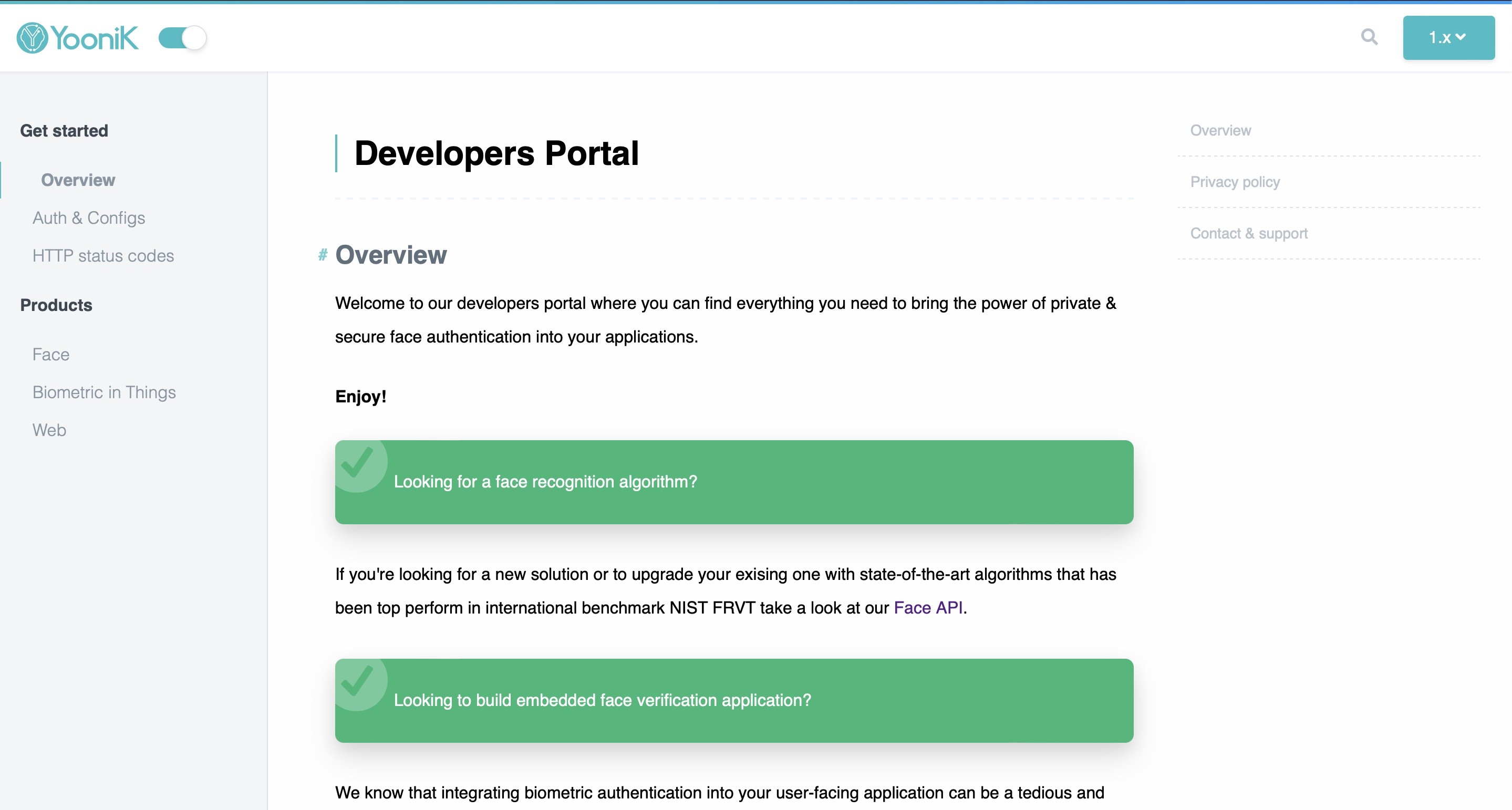Click the YooniK logo icon
The image size is (1512, 810).
pos(32,38)
